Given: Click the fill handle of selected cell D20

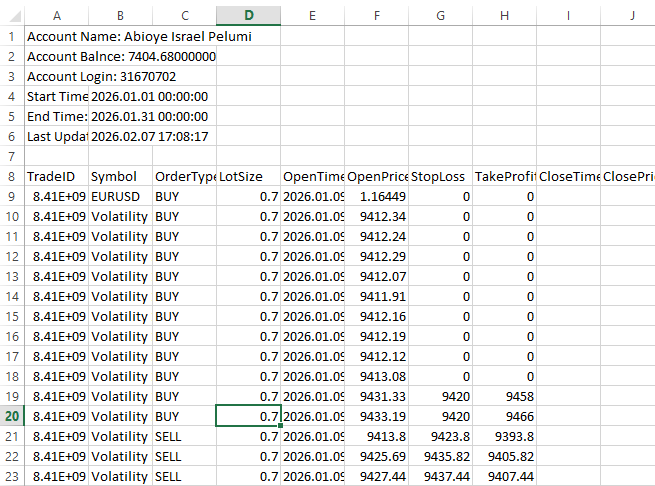Looking at the screenshot, I should coord(280,425).
